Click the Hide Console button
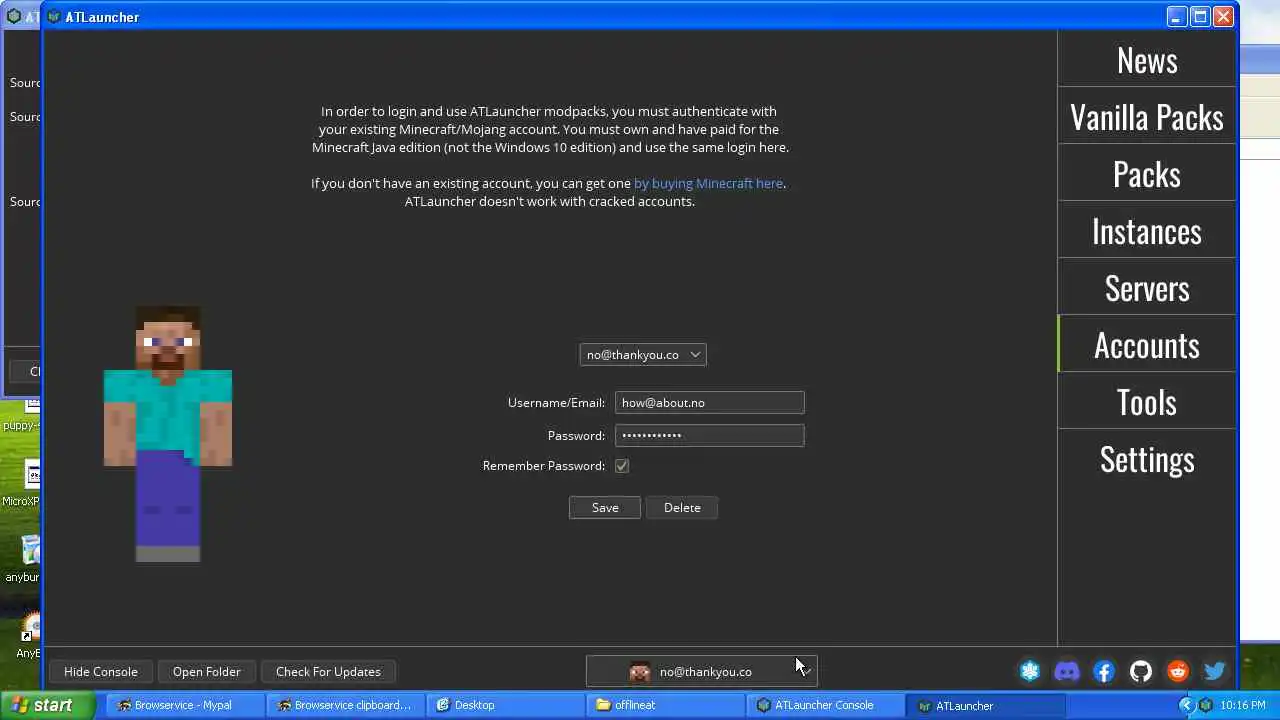The height and width of the screenshot is (720, 1280). coord(101,672)
